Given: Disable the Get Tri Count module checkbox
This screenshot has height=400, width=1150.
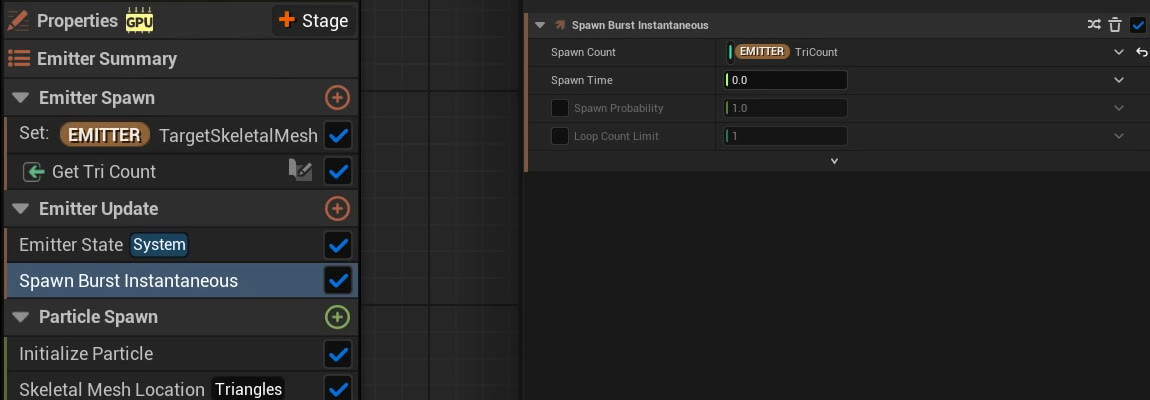Looking at the screenshot, I should coord(338,172).
